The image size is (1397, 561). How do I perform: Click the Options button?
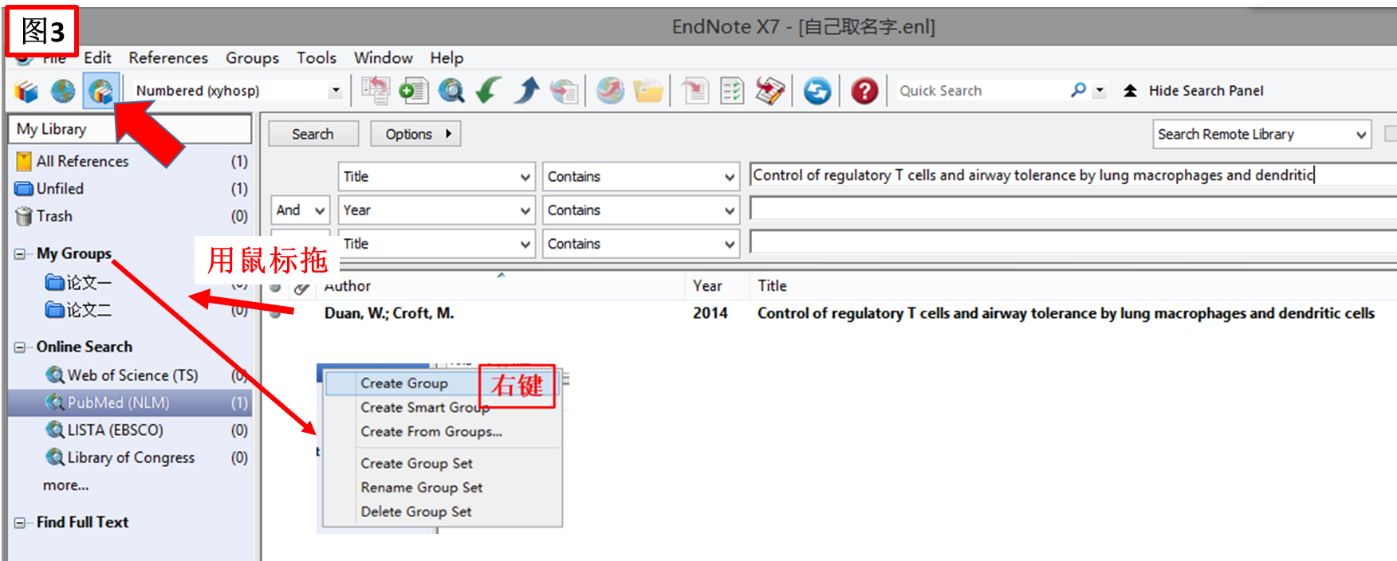pos(416,134)
